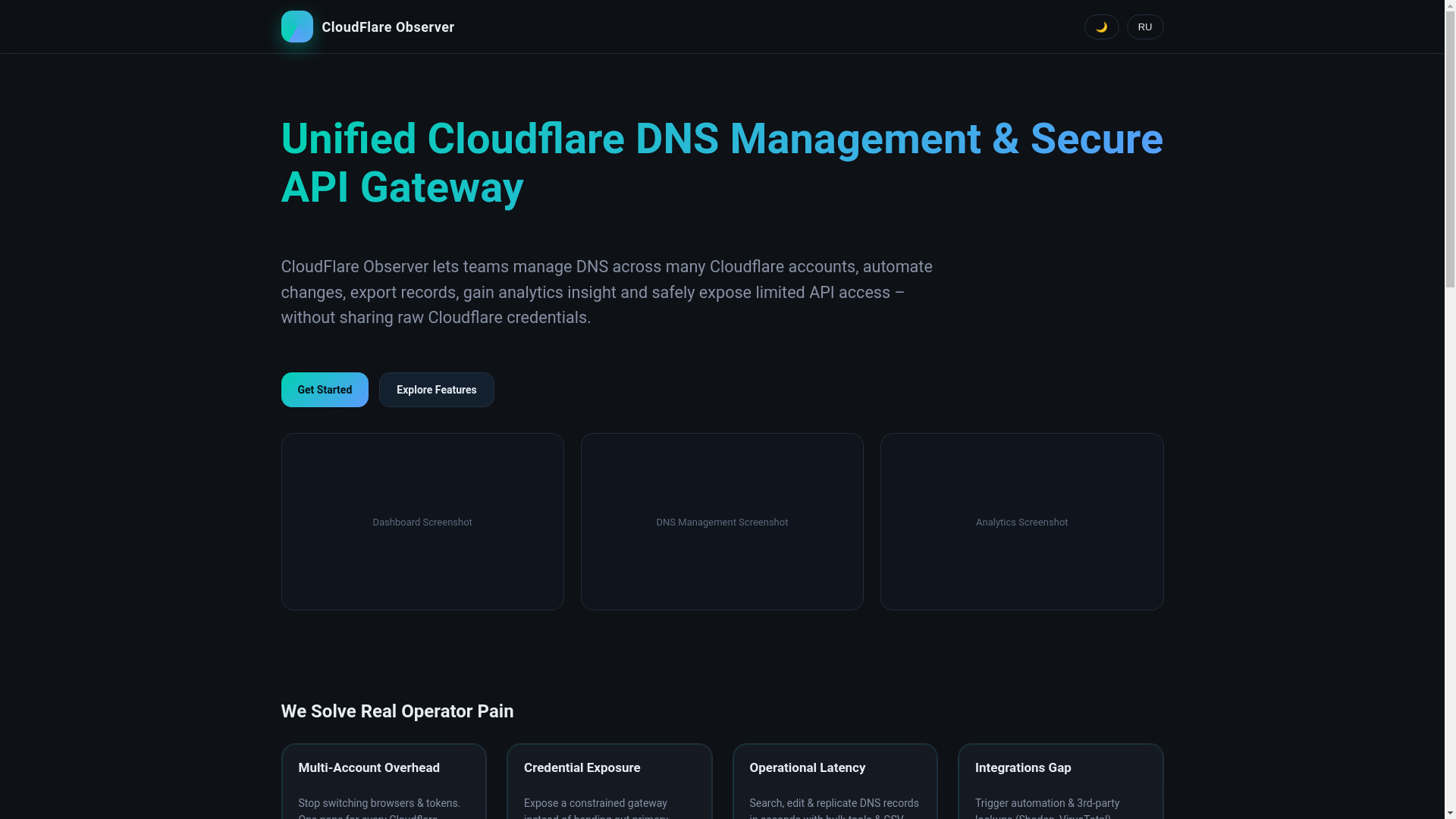Select the Multi-Account Overhead card
The width and height of the screenshot is (1456, 819).
[384, 781]
